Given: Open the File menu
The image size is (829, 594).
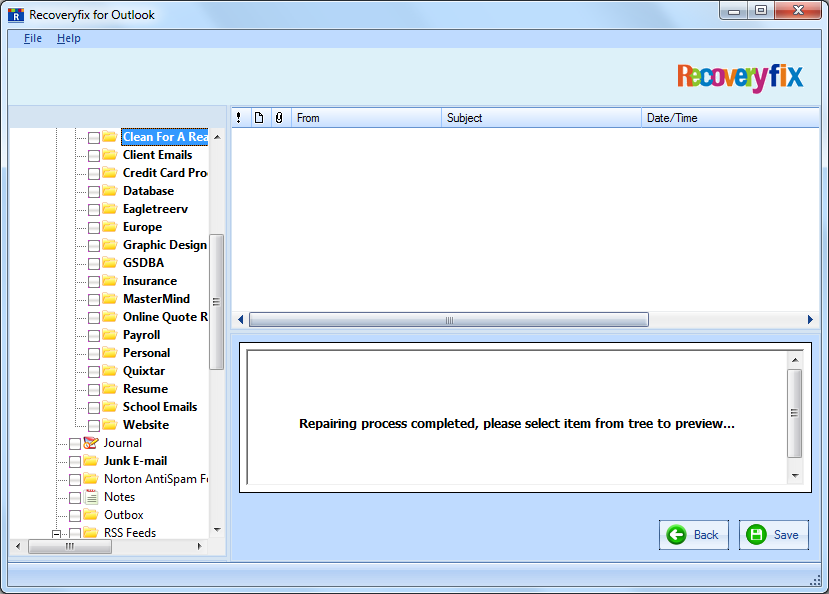Looking at the screenshot, I should (33, 39).
